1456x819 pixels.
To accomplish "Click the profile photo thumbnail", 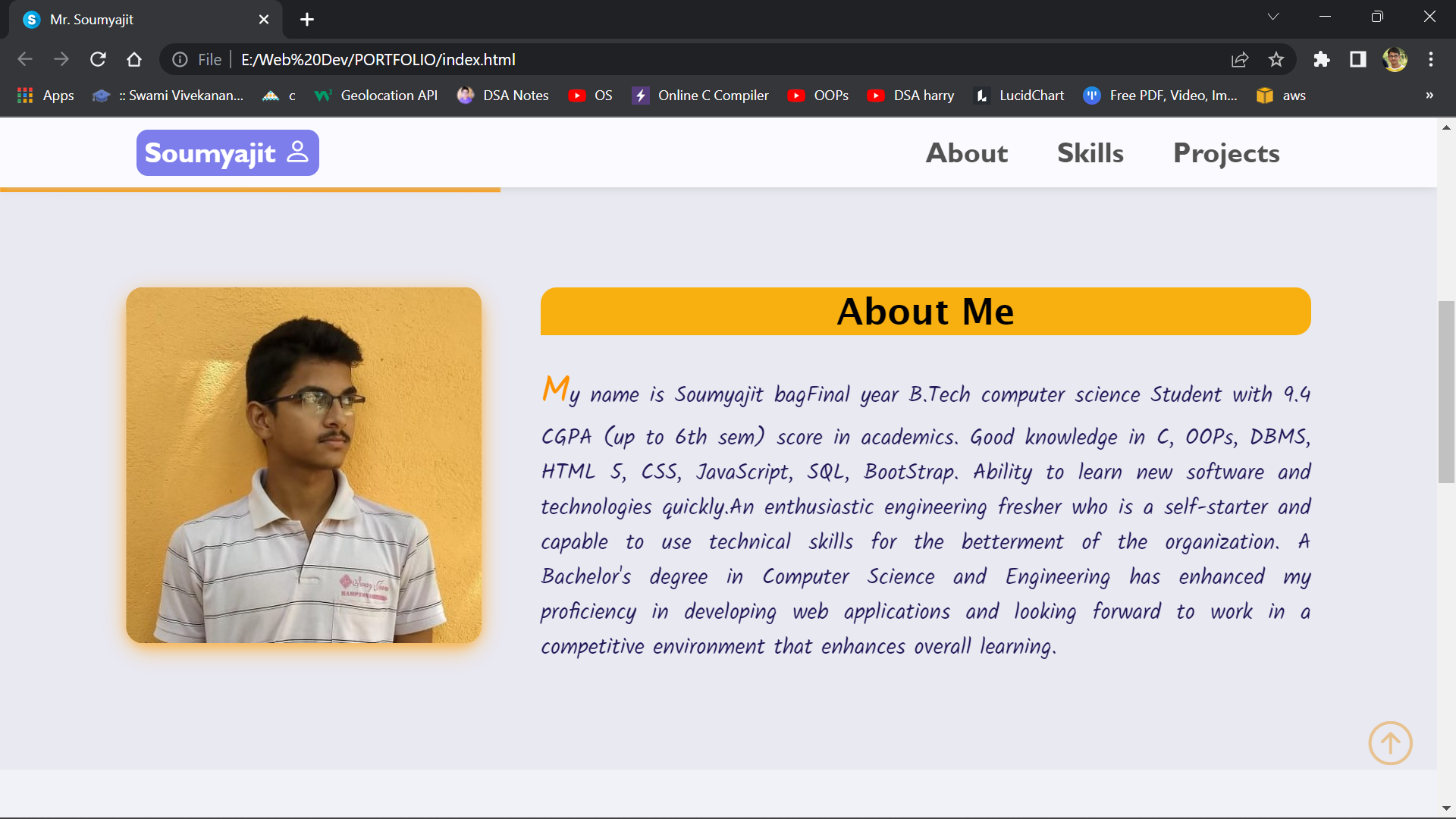I will (303, 465).
